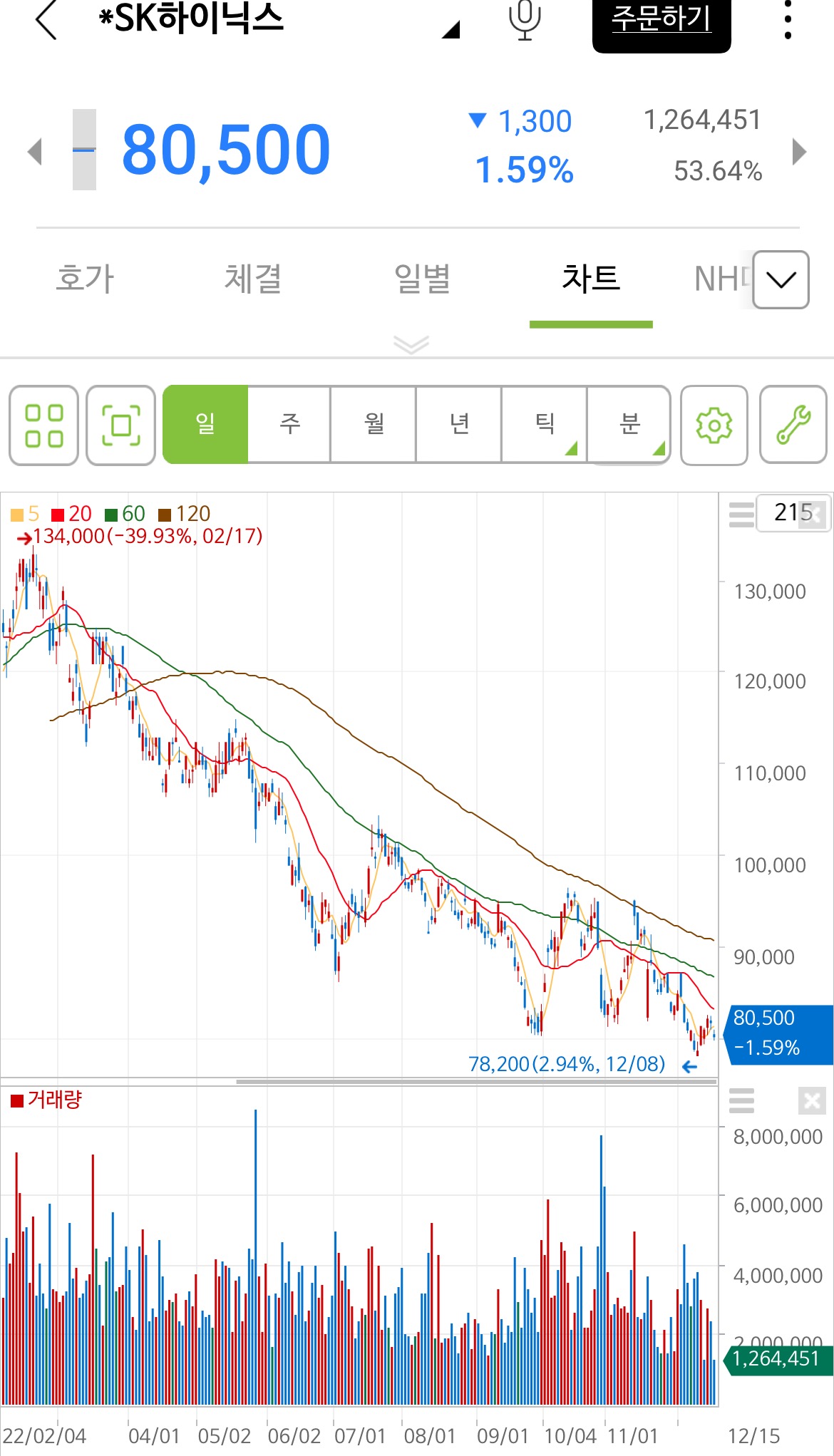Tap the volume ratio 53.64%
The width and height of the screenshot is (834, 1456).
[x=718, y=171]
